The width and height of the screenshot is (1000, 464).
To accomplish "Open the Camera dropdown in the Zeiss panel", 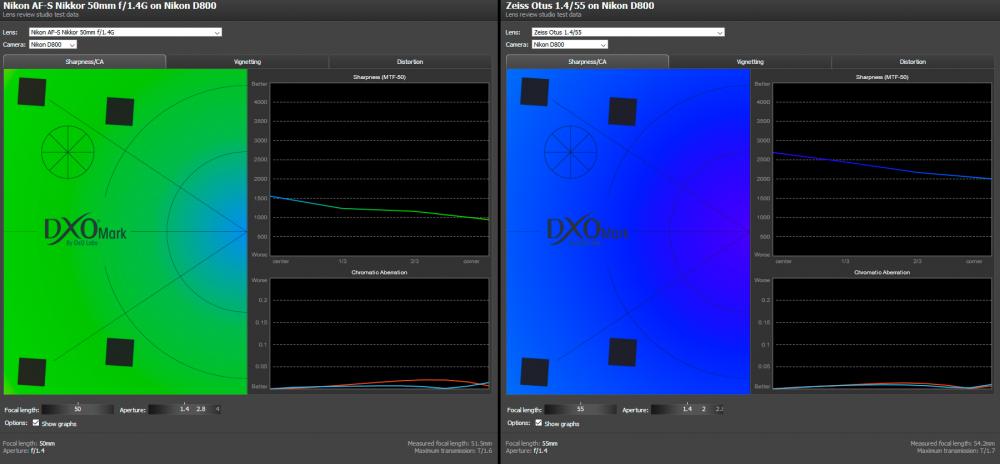I will point(570,45).
